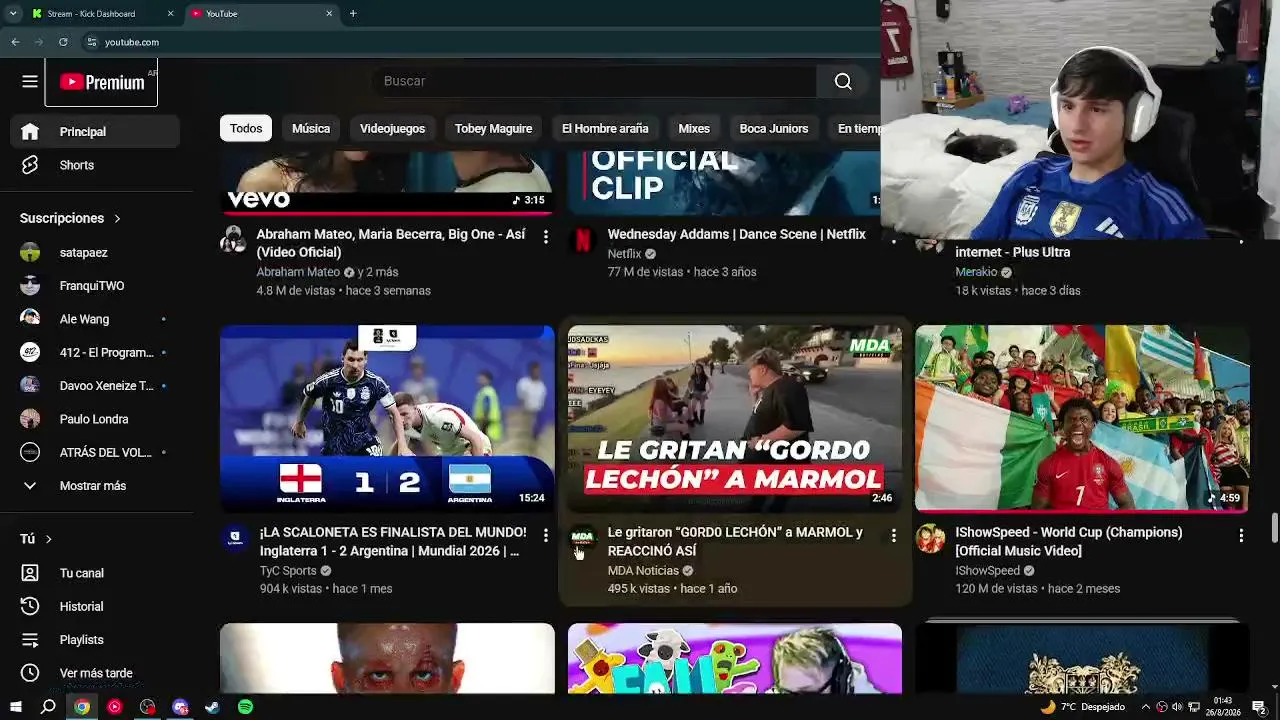Open Historial clock icon
This screenshot has height=720, width=1280.
(30, 606)
